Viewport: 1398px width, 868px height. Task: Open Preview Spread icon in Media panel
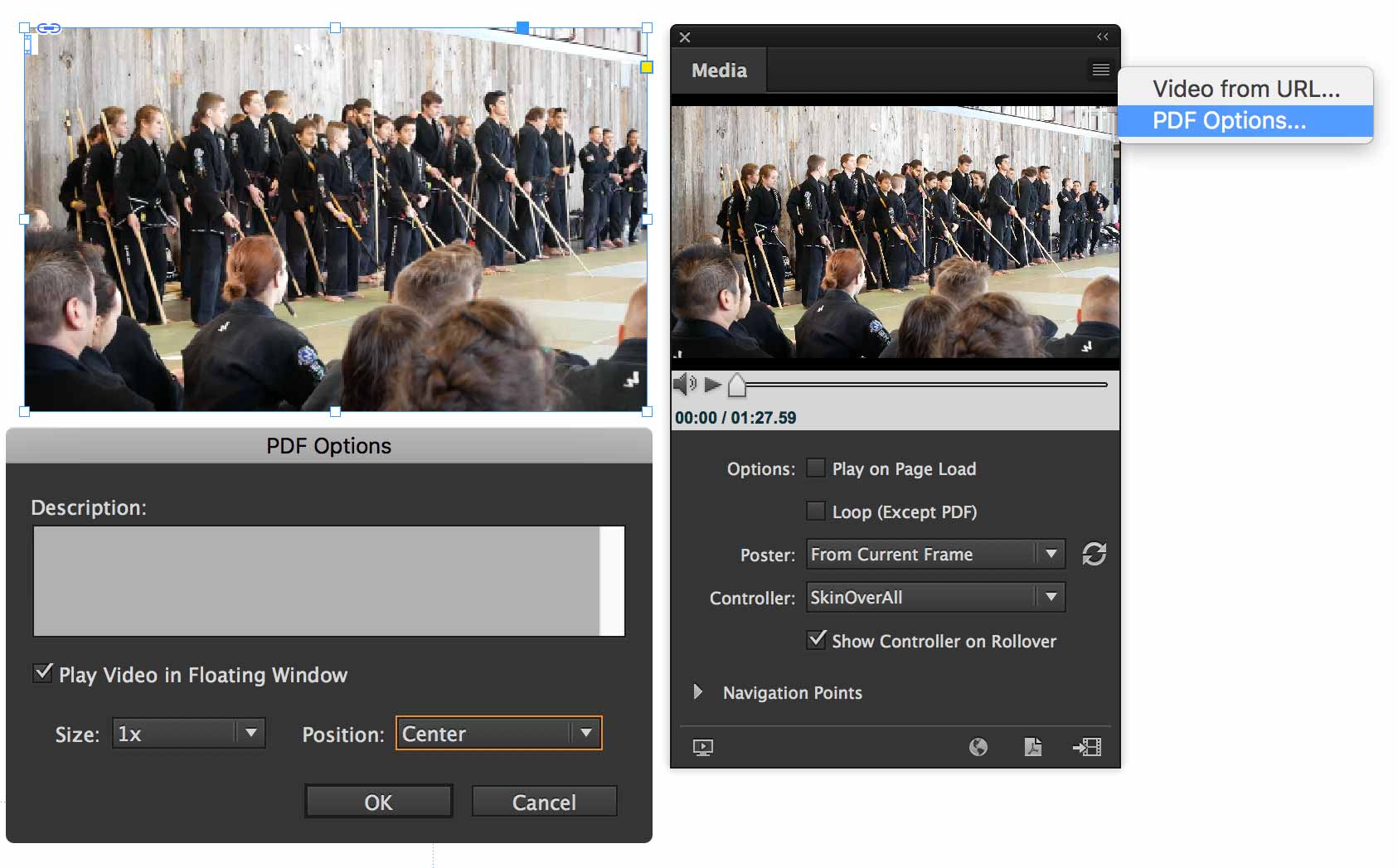pos(702,748)
